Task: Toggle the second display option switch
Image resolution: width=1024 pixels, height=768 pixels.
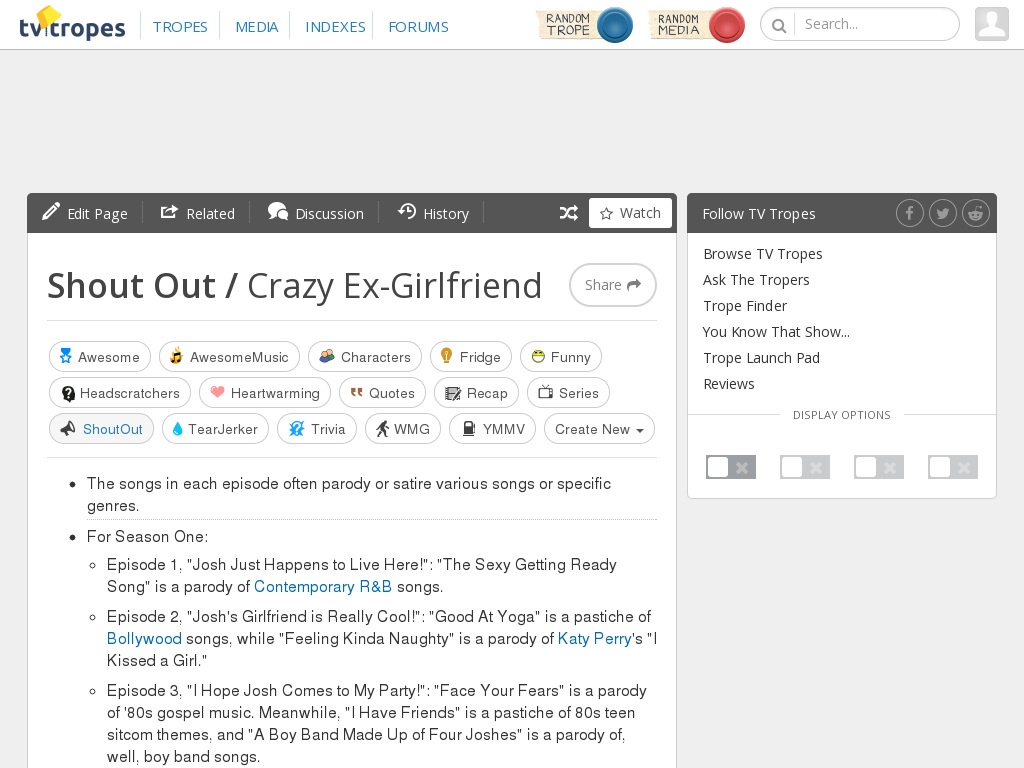Action: pos(805,467)
